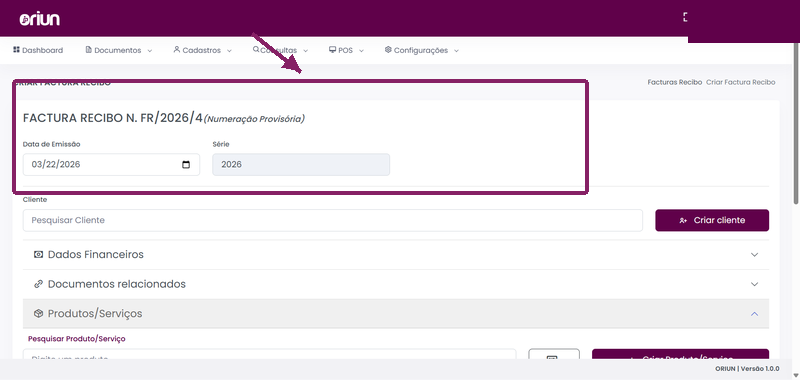This screenshot has width=800, height=380.
Task: Click the Configurações dropdown chevron
Action: 456,50
